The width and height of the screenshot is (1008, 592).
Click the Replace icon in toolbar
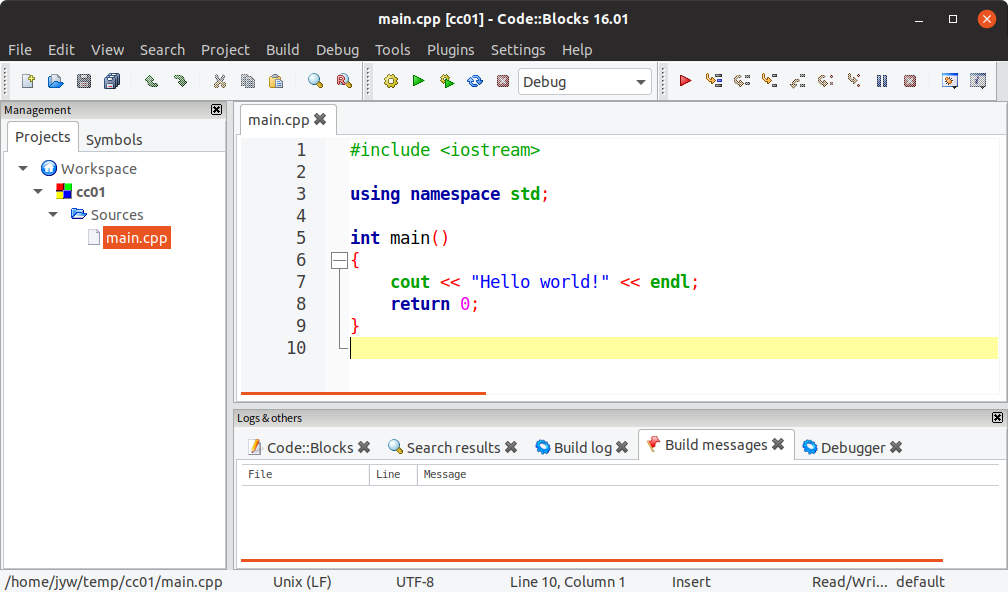[x=343, y=82]
